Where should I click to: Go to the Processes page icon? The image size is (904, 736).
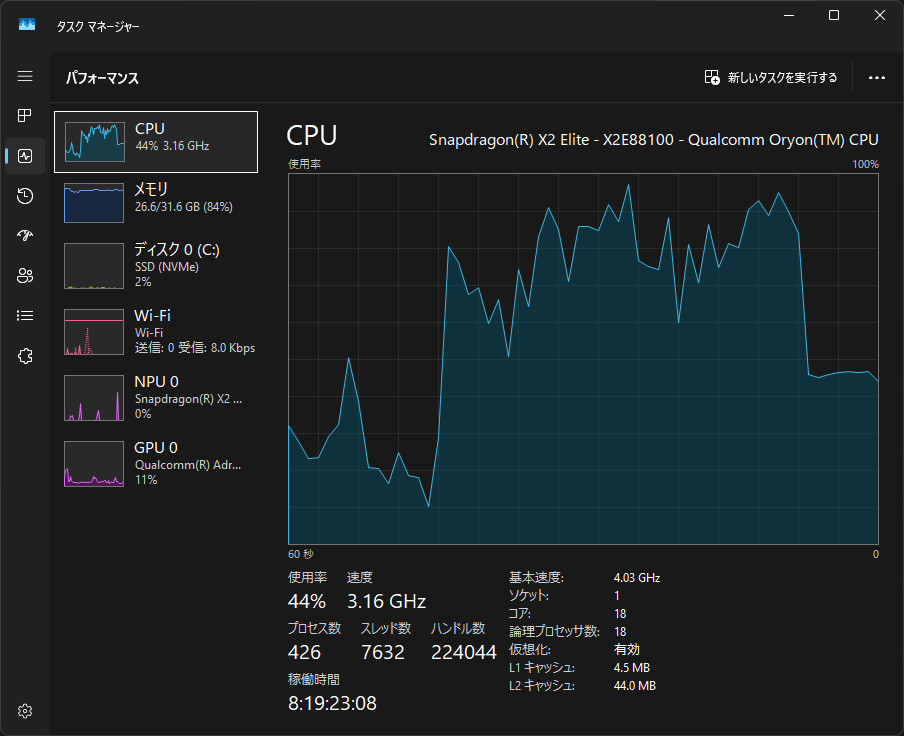(26, 116)
